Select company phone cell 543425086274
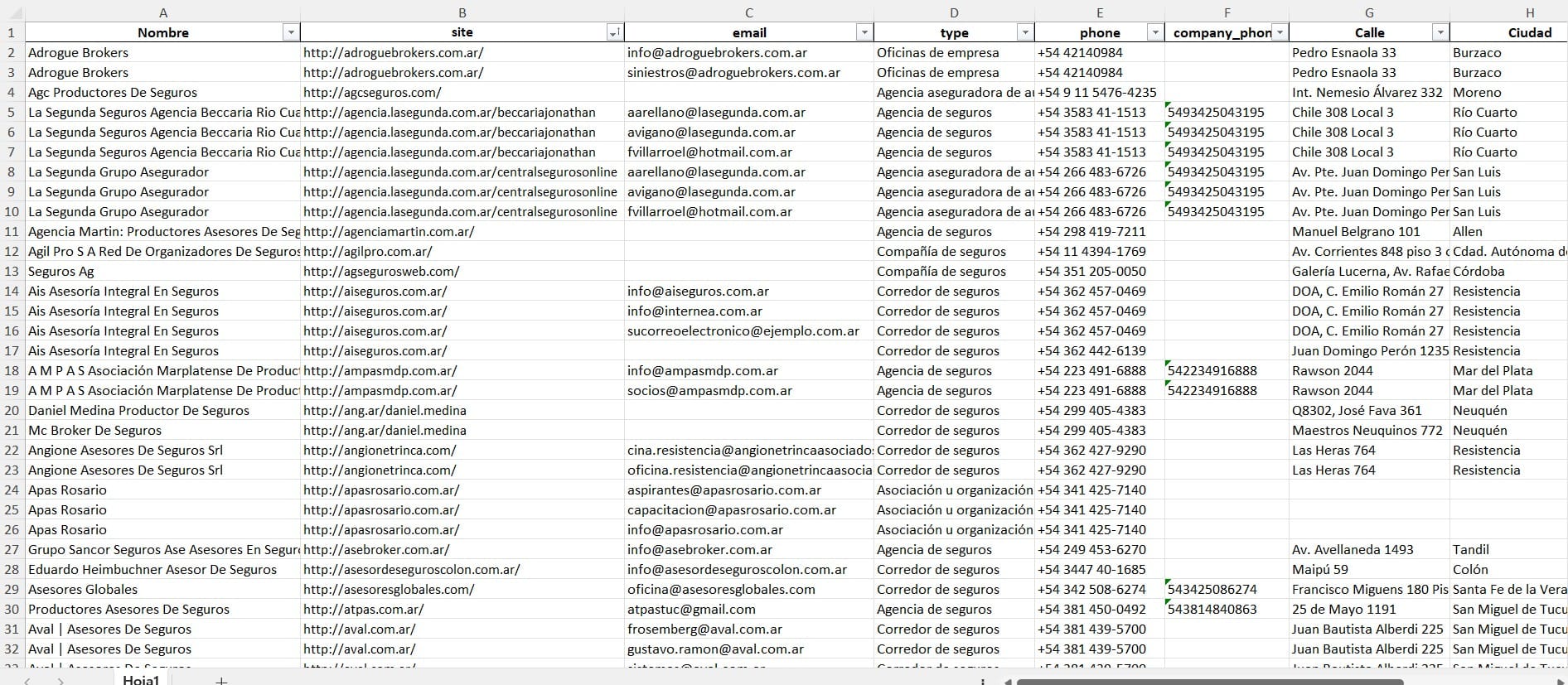The width and height of the screenshot is (1568, 685). (x=1227, y=589)
